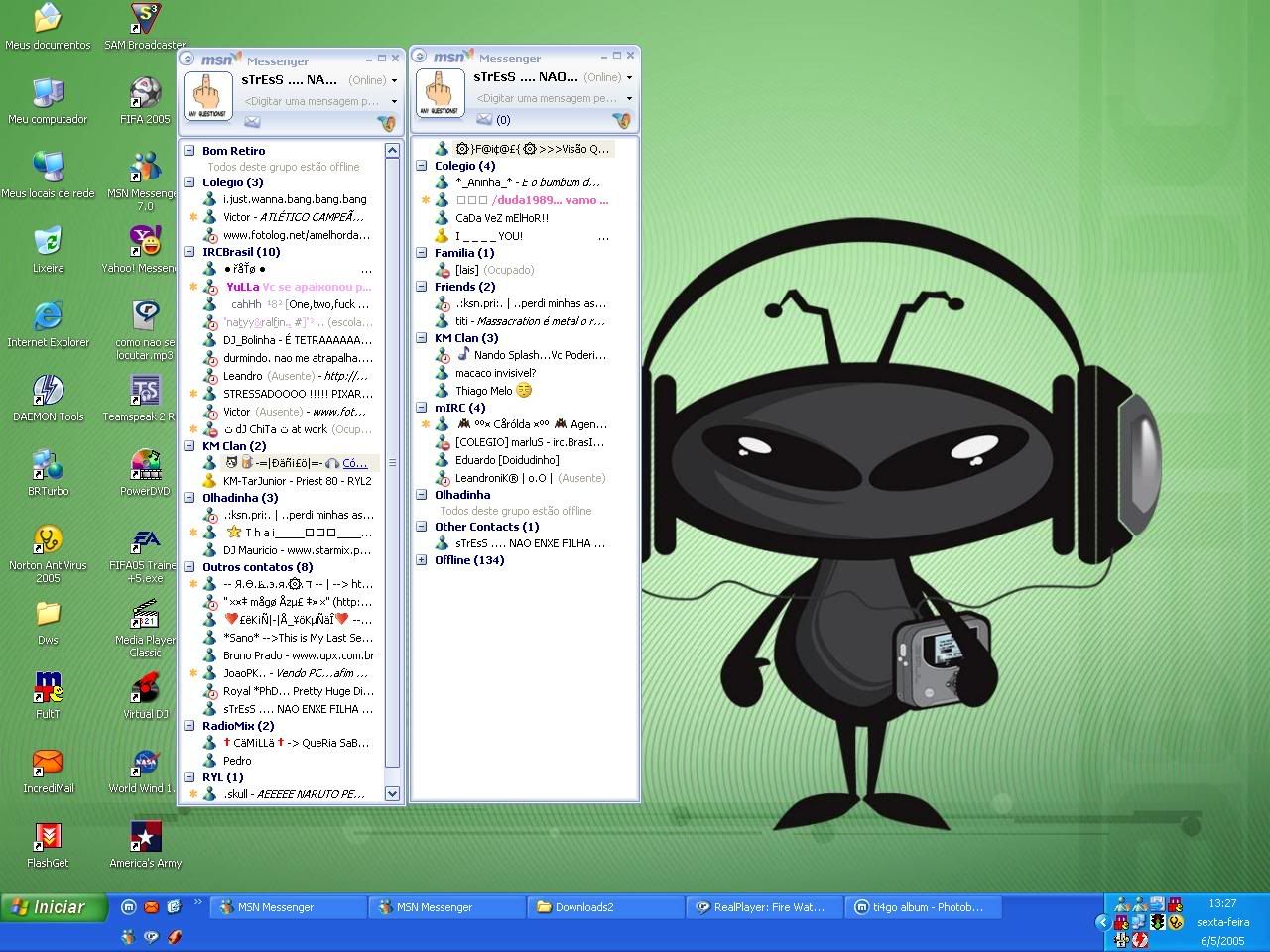Launch Maxthon from the Quick Launch bar
This screenshot has height=952, width=1270.
[129, 906]
